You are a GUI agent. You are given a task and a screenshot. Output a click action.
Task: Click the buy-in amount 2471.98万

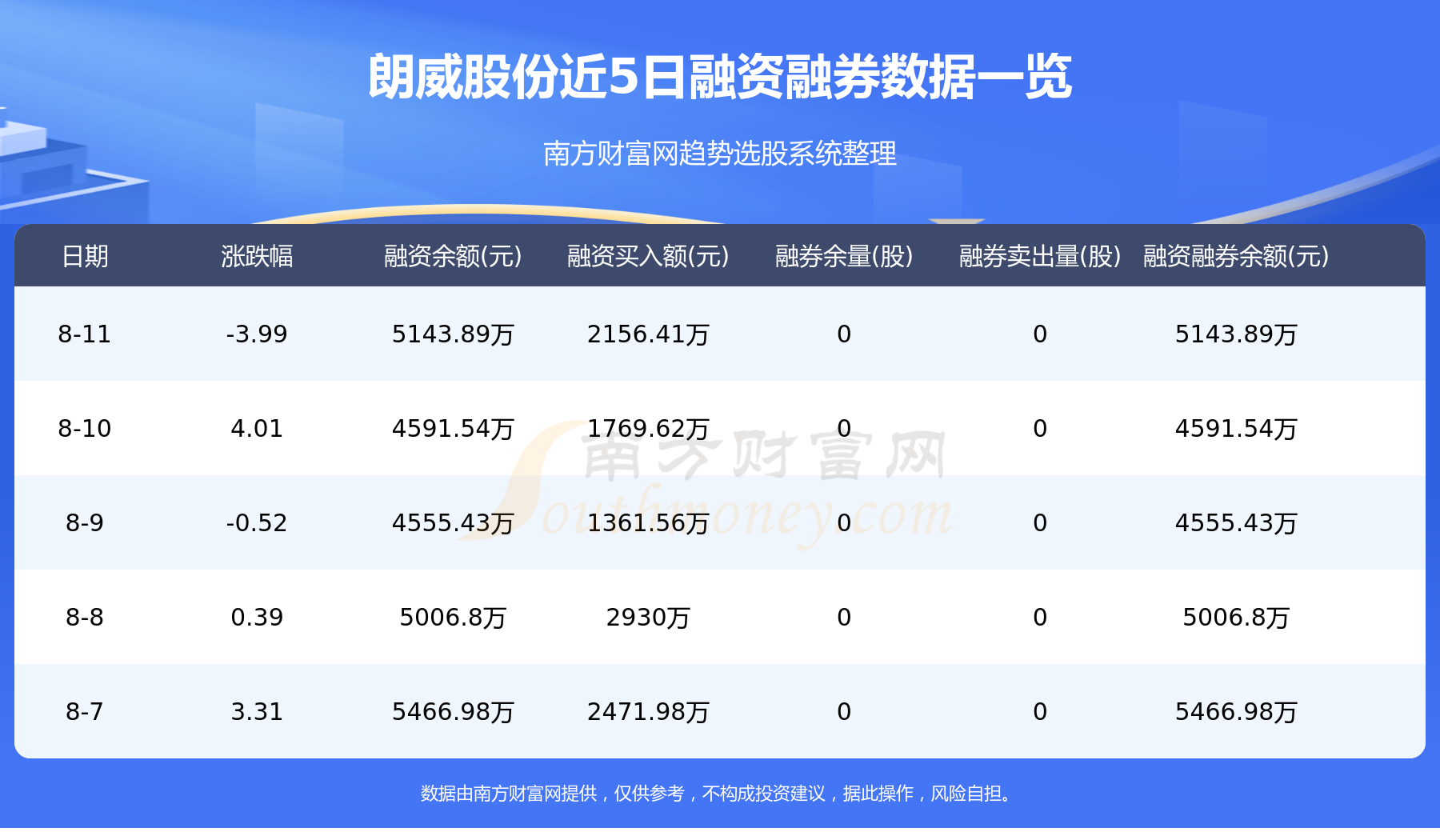pyautogui.click(x=648, y=711)
